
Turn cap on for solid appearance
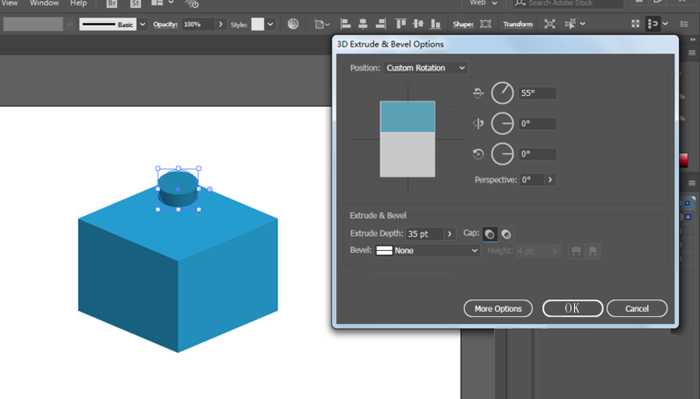point(490,234)
